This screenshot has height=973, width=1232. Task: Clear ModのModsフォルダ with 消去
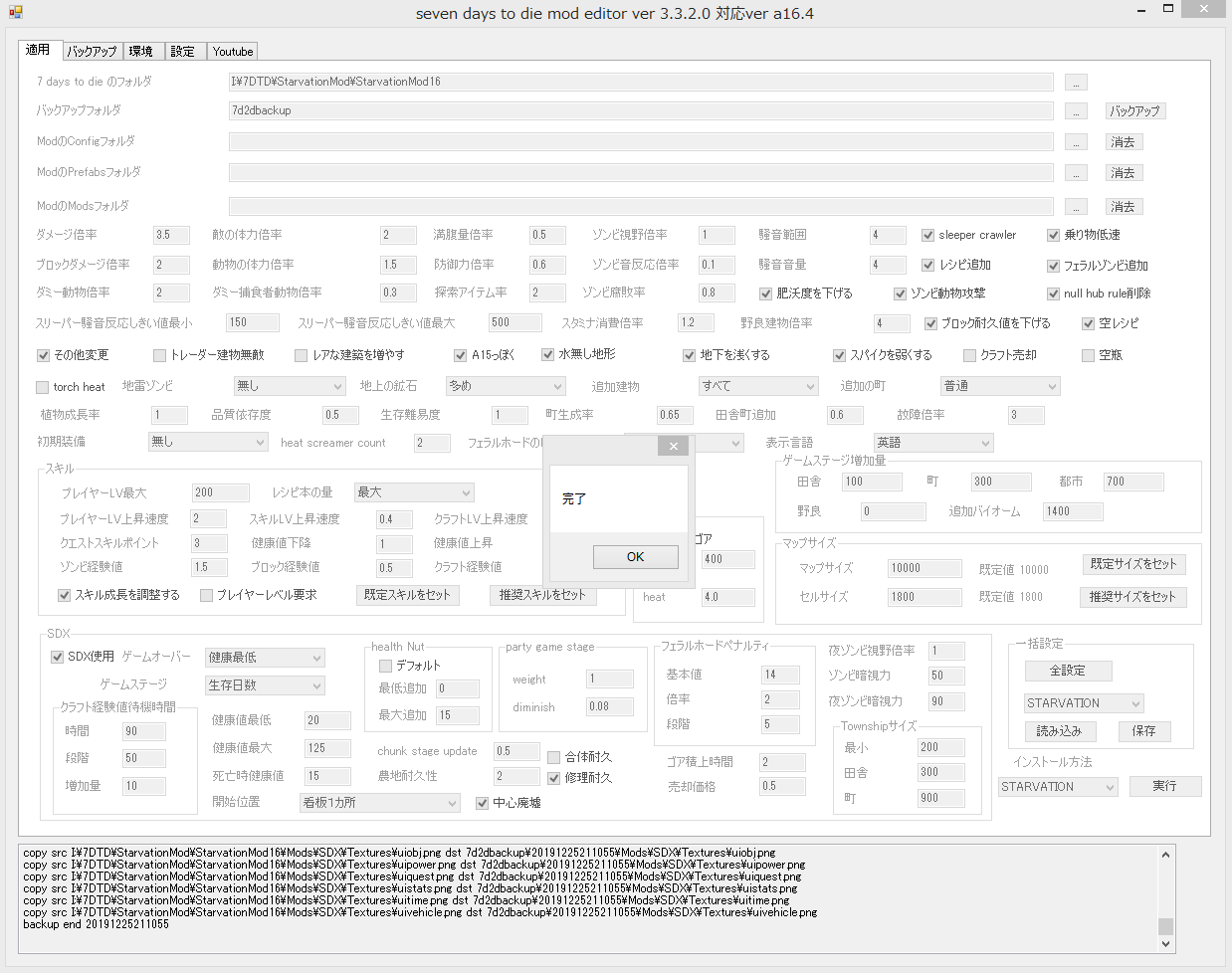point(1124,207)
